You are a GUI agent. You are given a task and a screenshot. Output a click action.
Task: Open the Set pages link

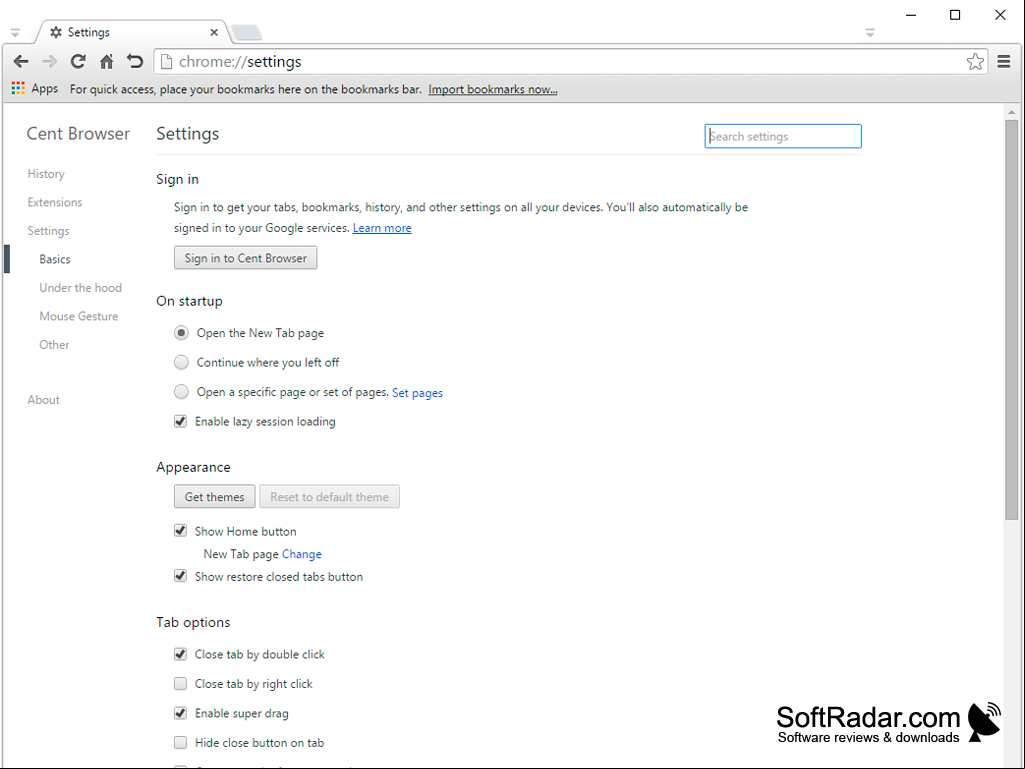tap(417, 392)
